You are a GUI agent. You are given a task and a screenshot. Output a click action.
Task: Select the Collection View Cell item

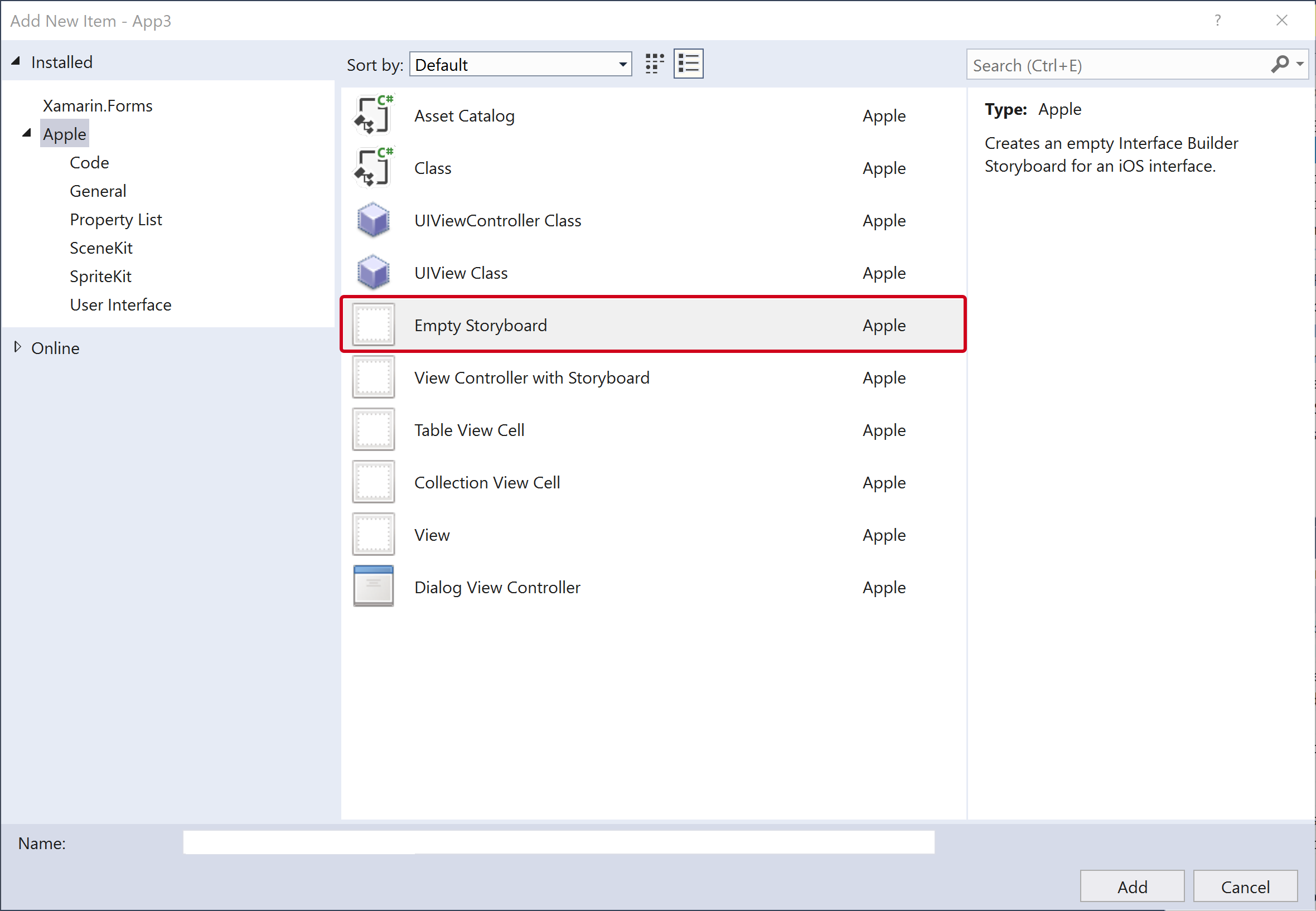(647, 482)
